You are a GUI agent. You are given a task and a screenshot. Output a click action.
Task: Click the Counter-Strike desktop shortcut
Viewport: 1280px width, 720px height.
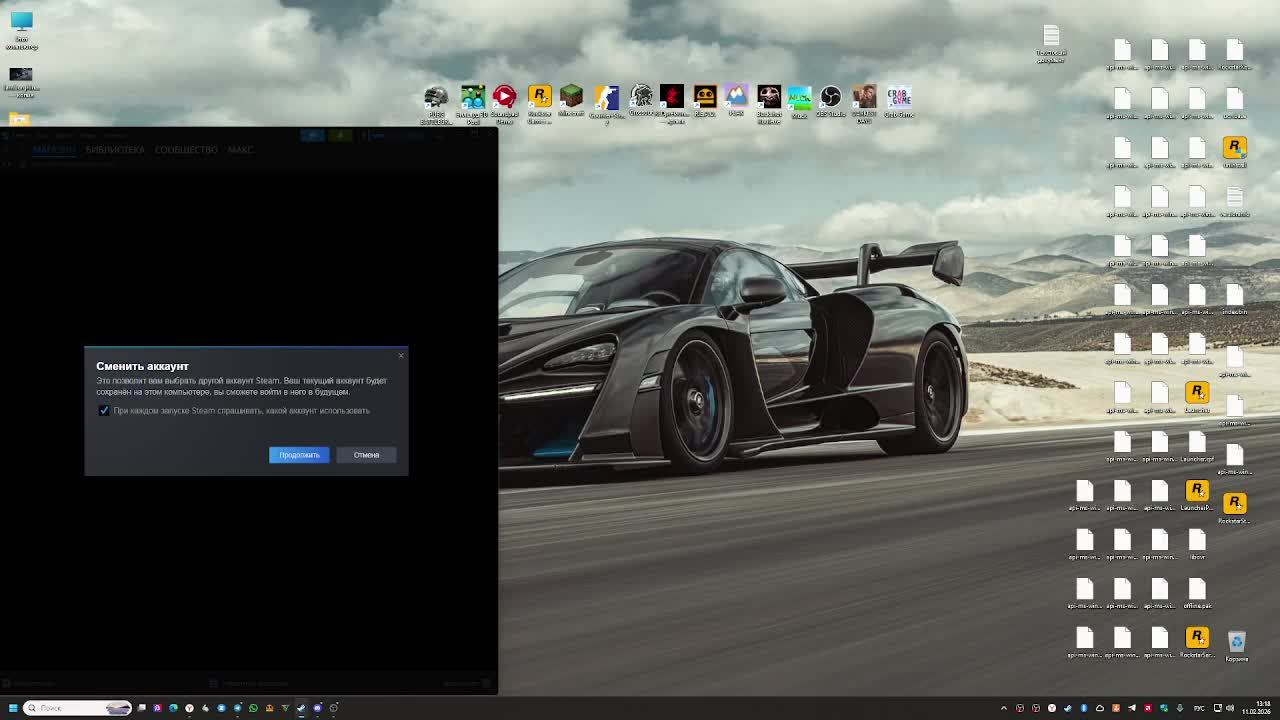[x=606, y=99]
